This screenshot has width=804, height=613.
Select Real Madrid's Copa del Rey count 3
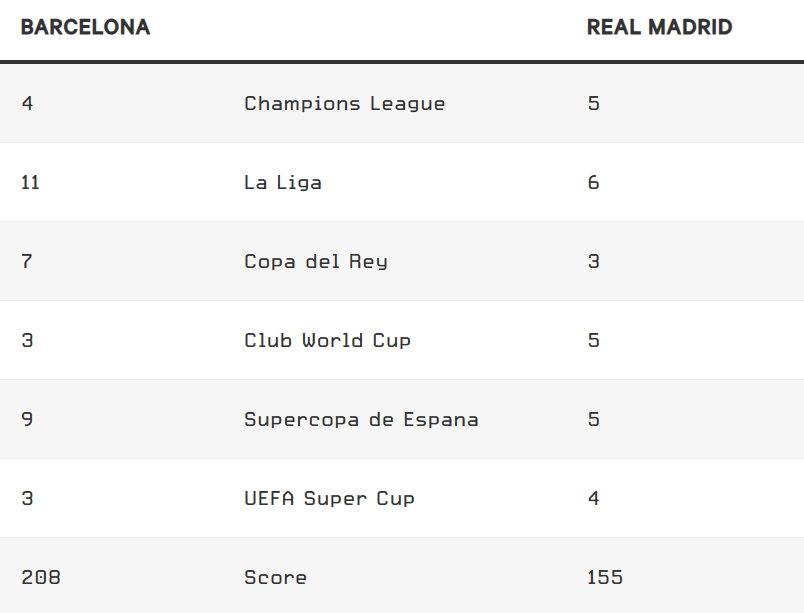pos(593,261)
